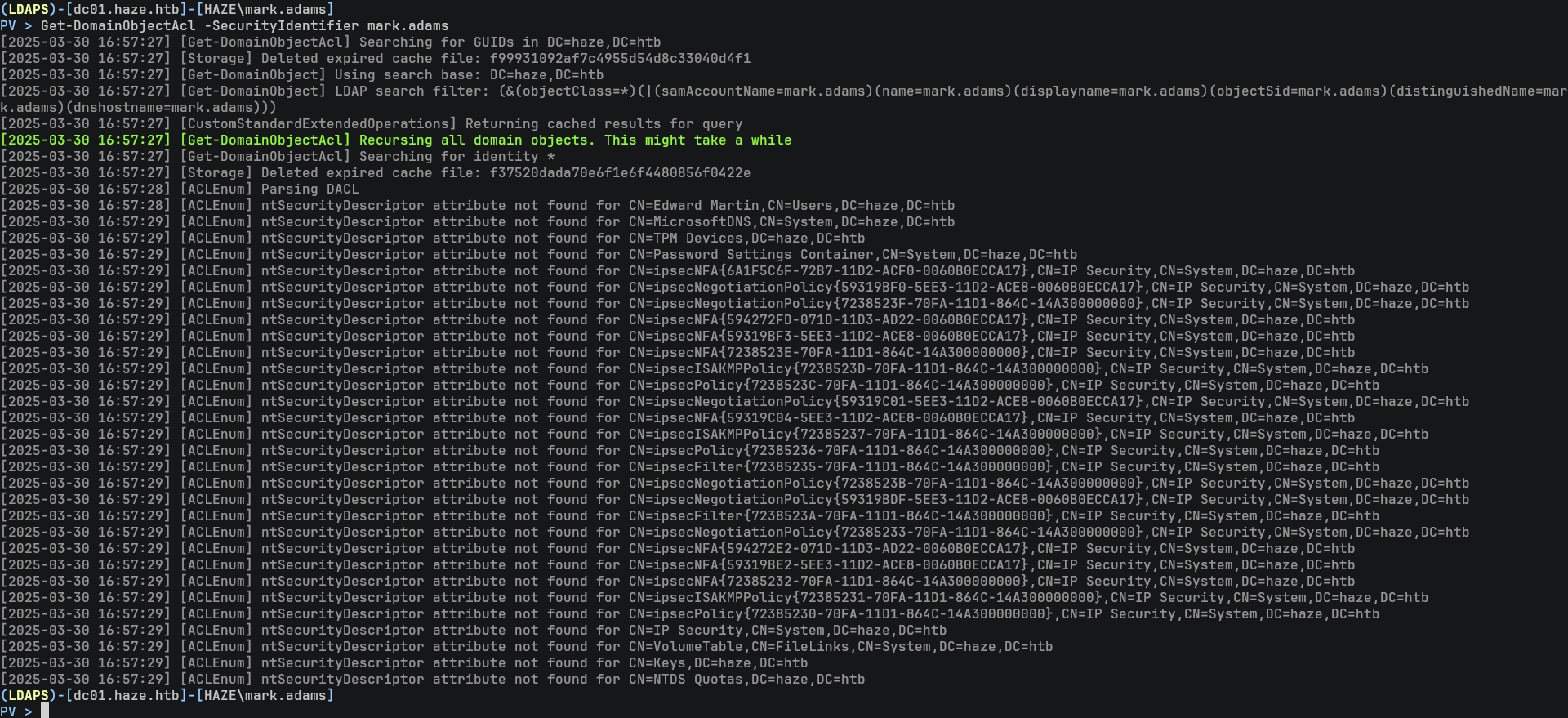Click the "Parsing DACL" log line
Image resolution: width=1568 pixels, height=718 pixels.
310,190
